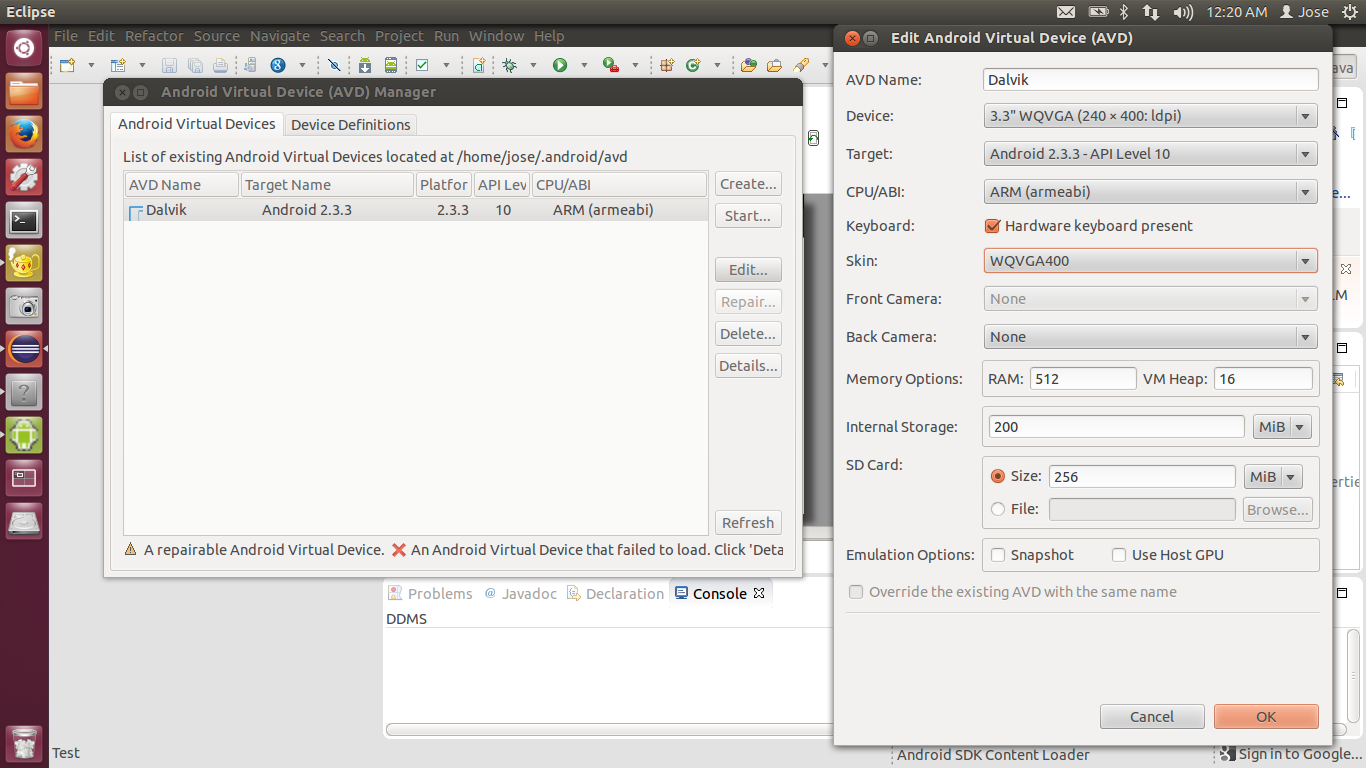Viewport: 1366px width, 768px height.
Task: Click the New Android XML file toolbar icon
Action: [x=478, y=65]
